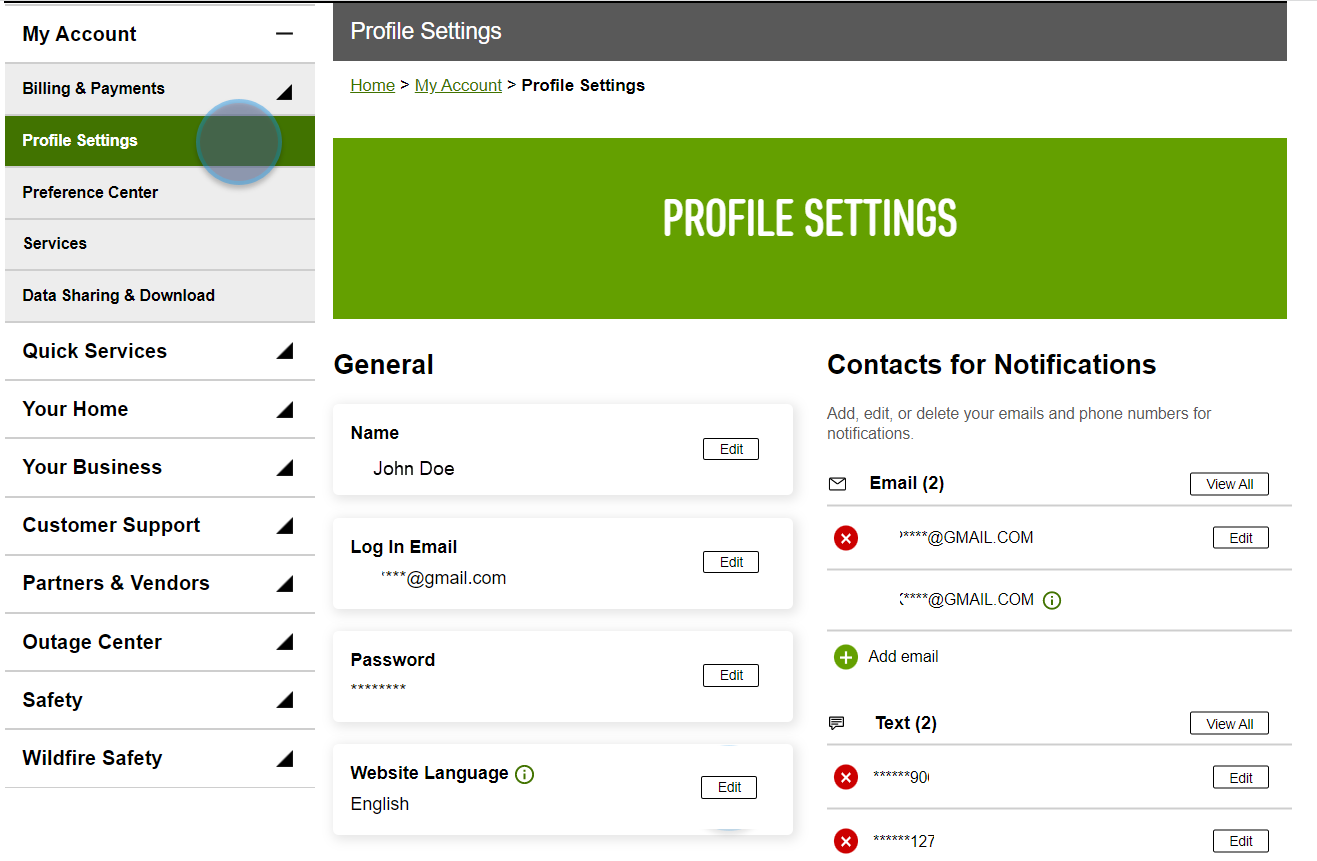Delete the phone number ending in 127
1317x861 pixels.
click(845, 841)
